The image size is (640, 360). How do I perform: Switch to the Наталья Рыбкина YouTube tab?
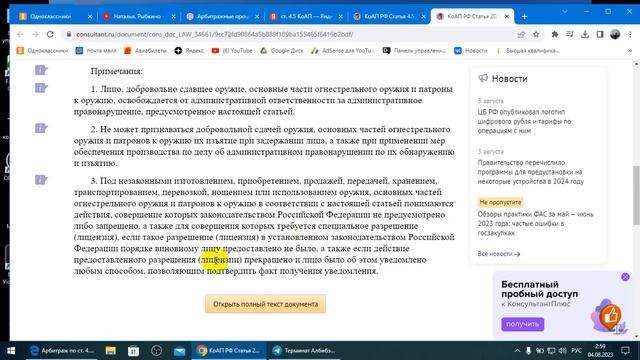138,16
